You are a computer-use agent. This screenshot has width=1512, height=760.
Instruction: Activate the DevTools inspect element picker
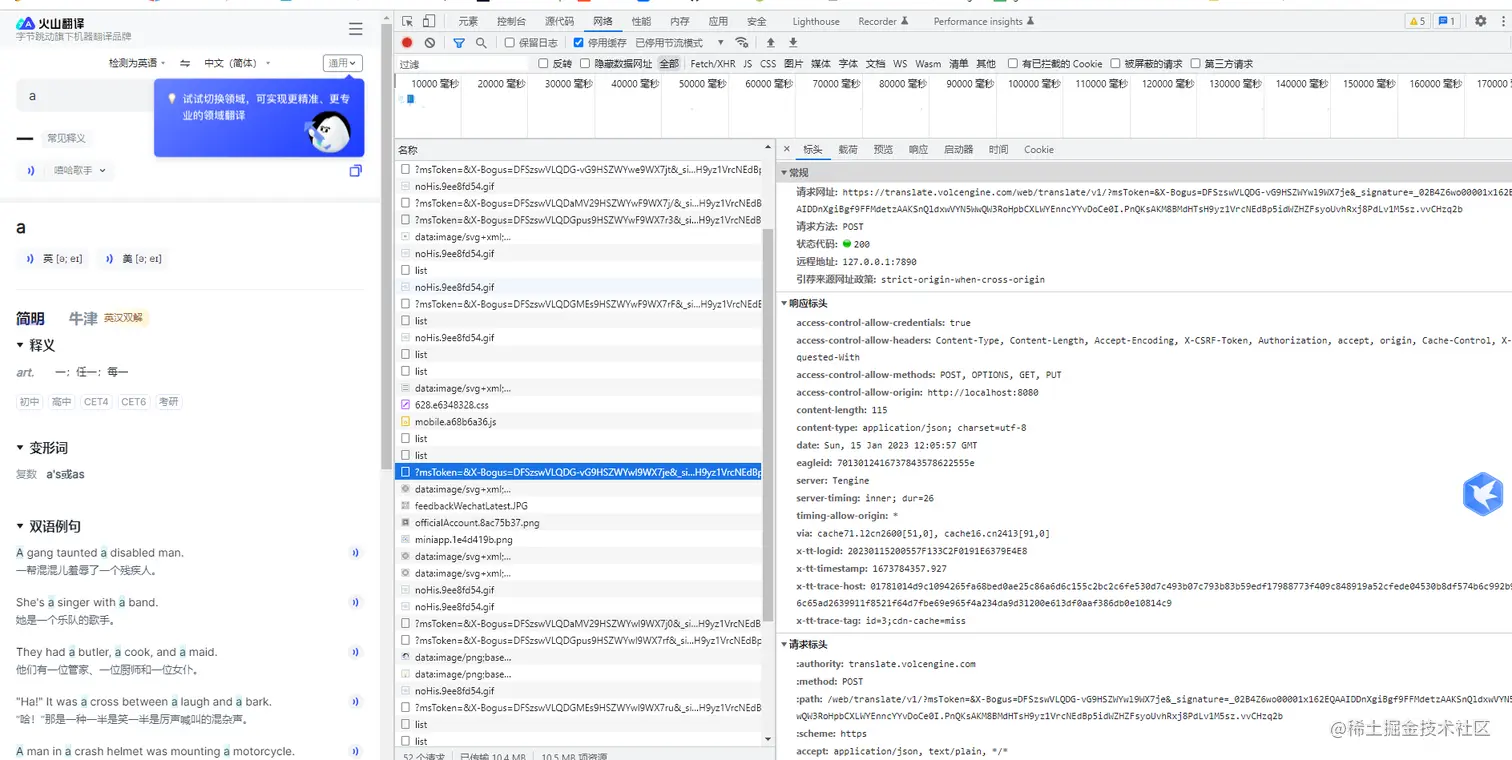pyautogui.click(x=408, y=21)
